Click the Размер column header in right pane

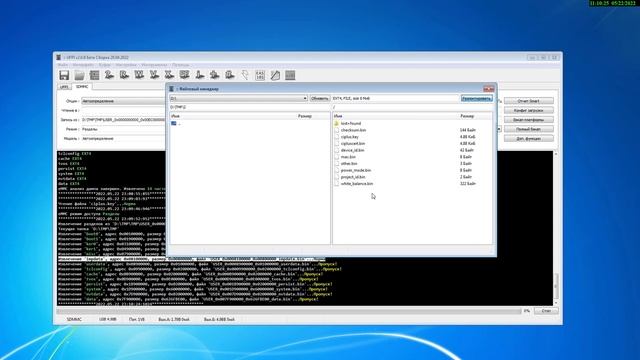coord(467,116)
